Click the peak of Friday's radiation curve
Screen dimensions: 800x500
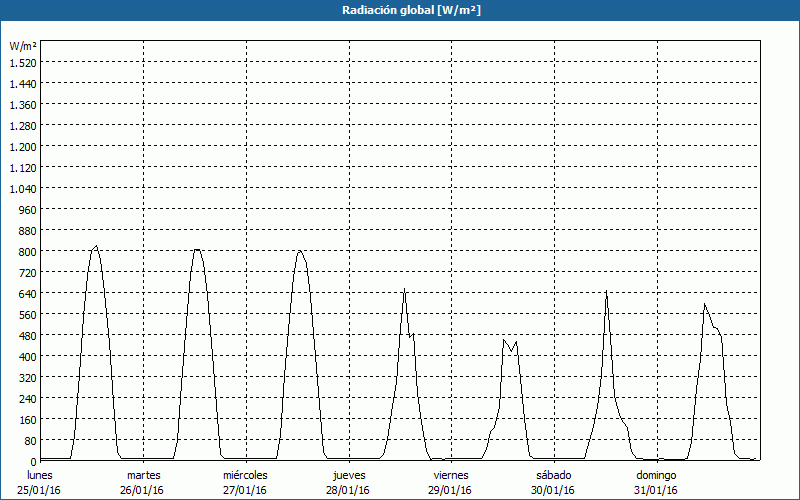[x=504, y=340]
